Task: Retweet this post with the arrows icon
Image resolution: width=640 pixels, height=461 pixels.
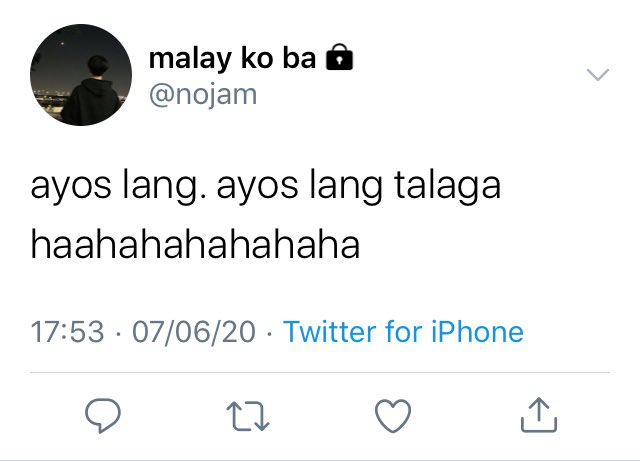Action: point(248,416)
